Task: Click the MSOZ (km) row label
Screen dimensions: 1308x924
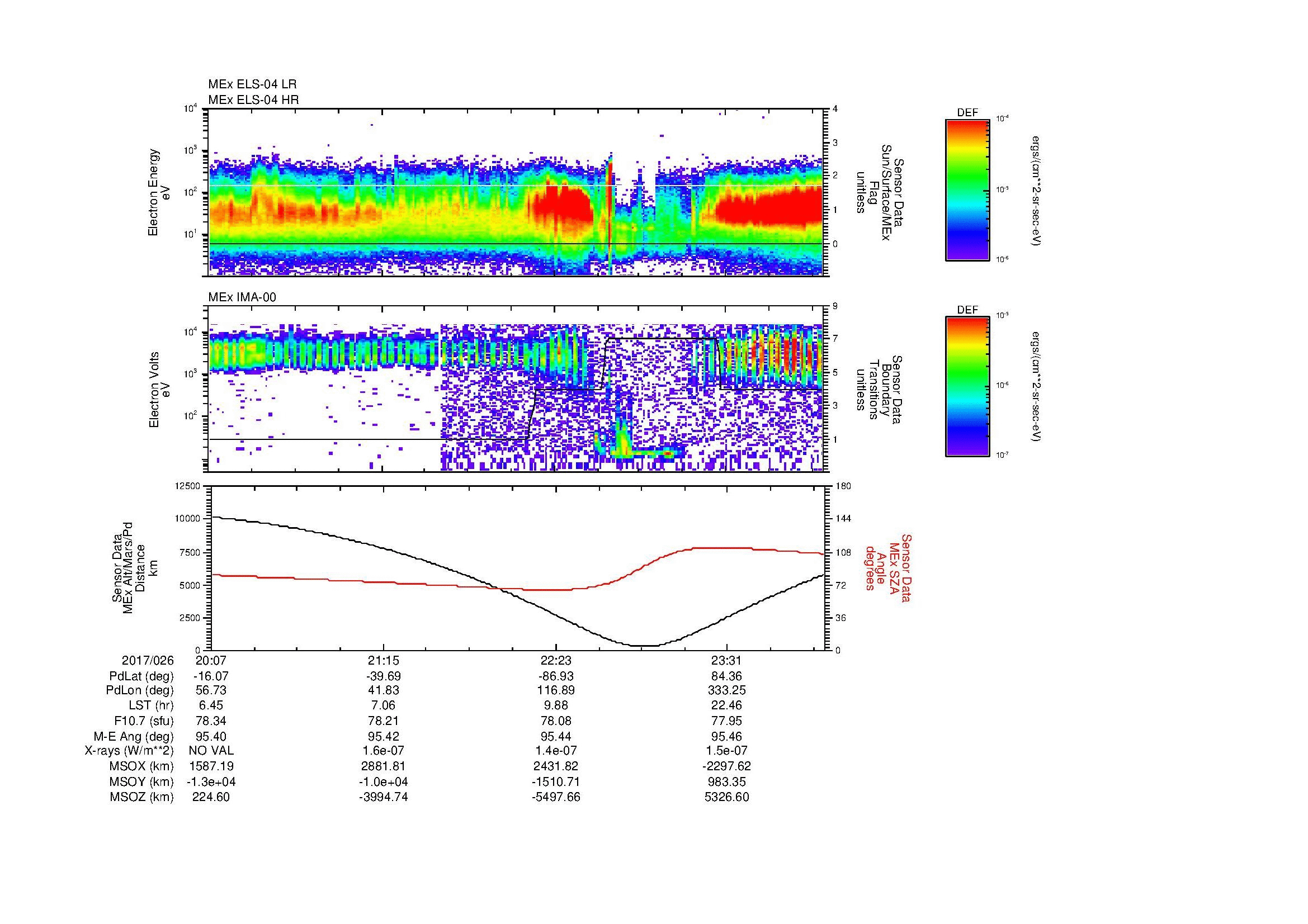Action: 142,797
